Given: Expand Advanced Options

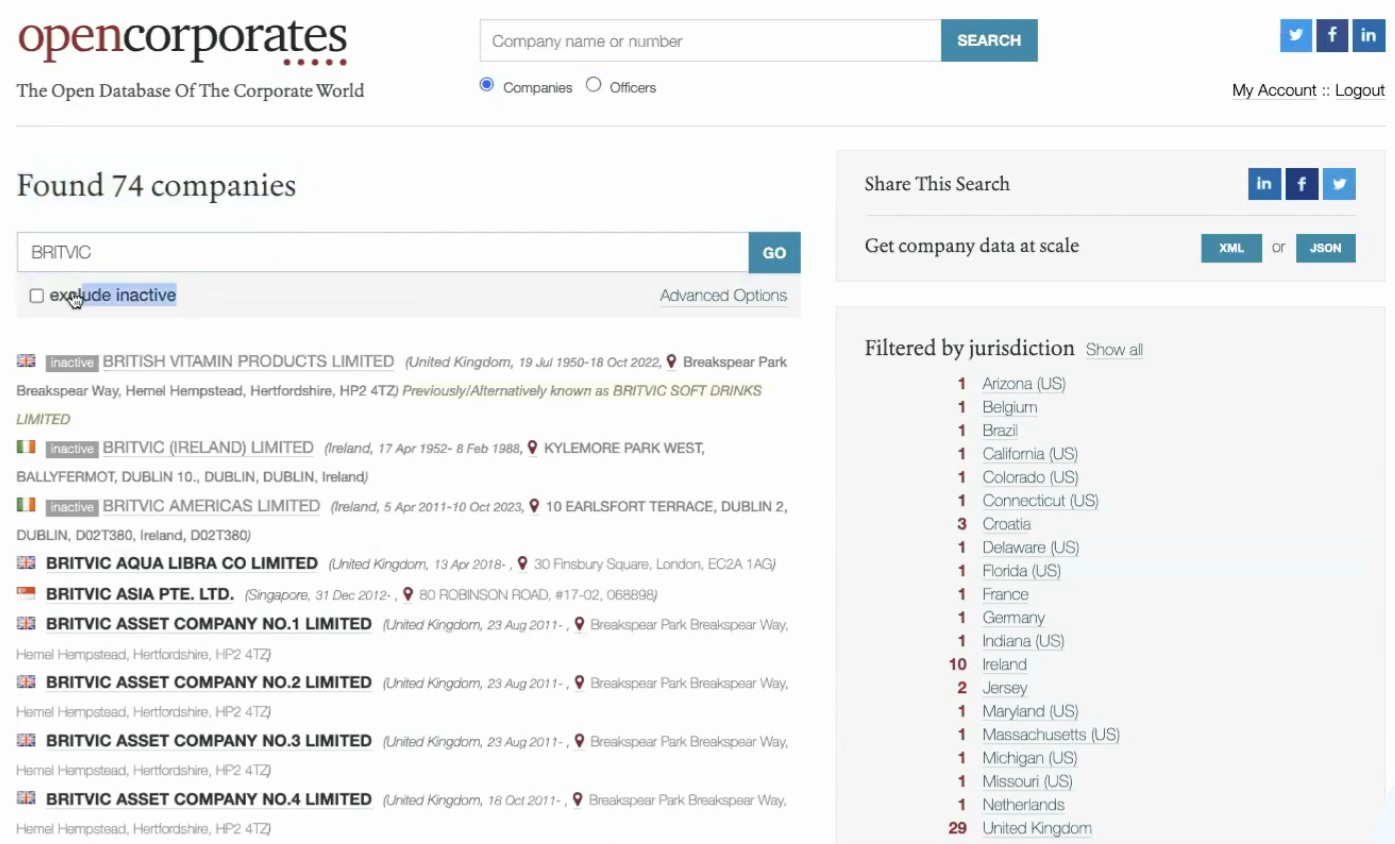Looking at the screenshot, I should (x=723, y=295).
